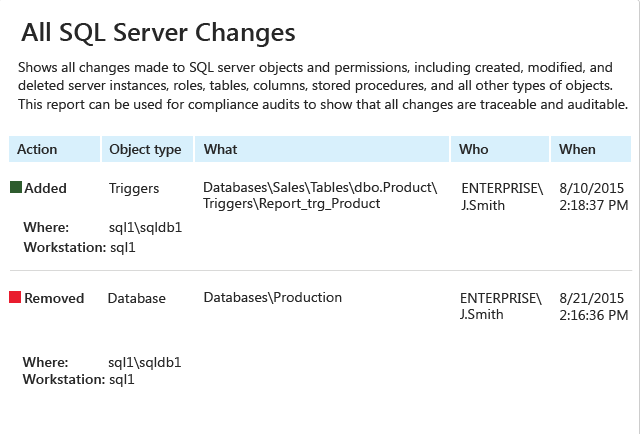Screen dimensions: 640x434
Task: Click the All SQL Server Changes title
Action: point(158,33)
